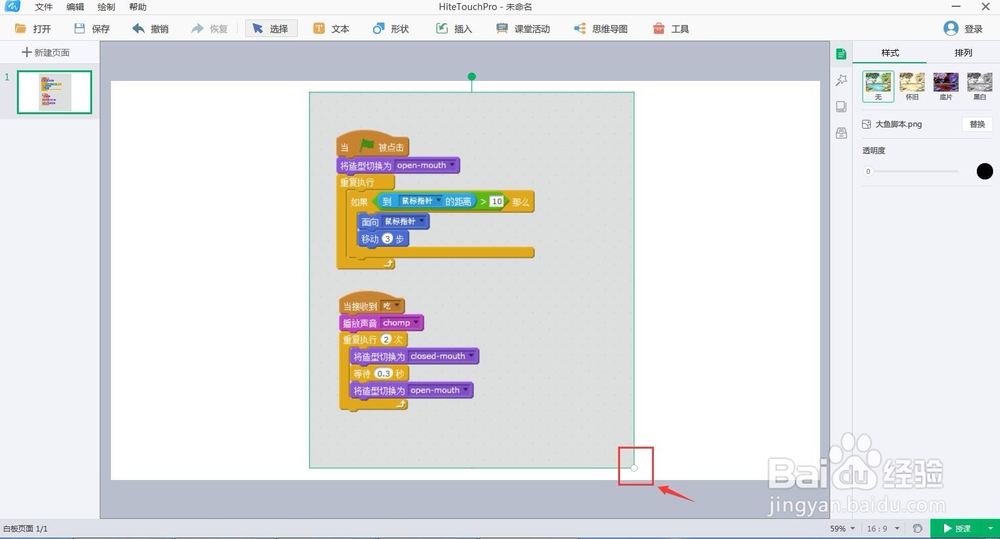The image size is (1000, 539).
Task: Choose the 文本 text tool
Action: coord(332,29)
